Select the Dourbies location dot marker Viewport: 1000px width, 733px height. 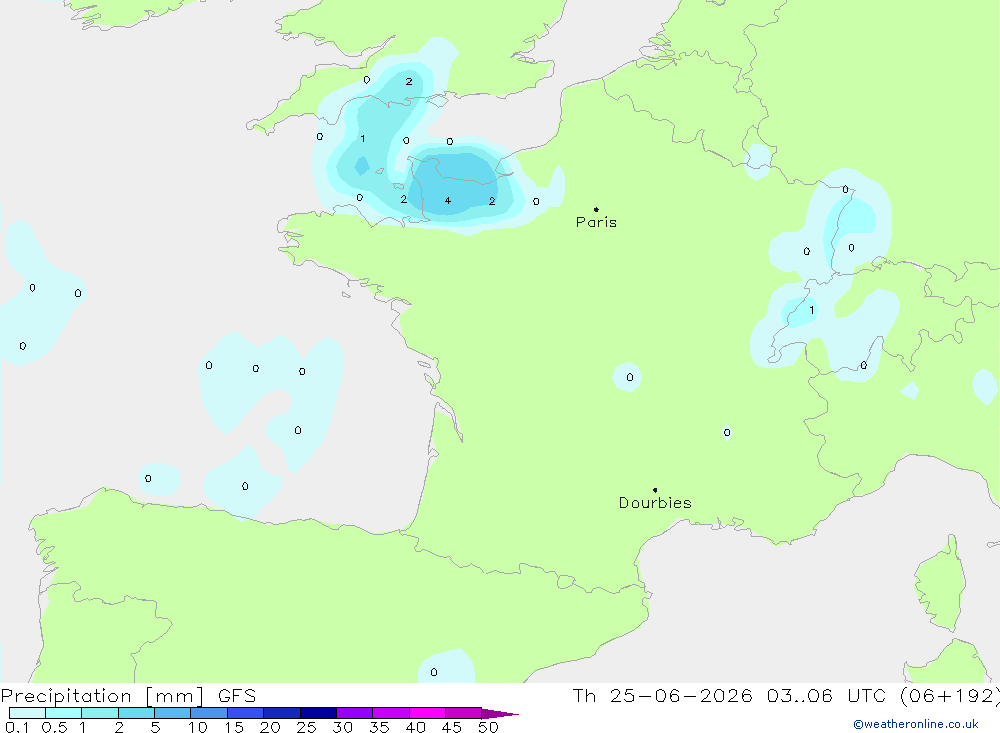pos(655,490)
